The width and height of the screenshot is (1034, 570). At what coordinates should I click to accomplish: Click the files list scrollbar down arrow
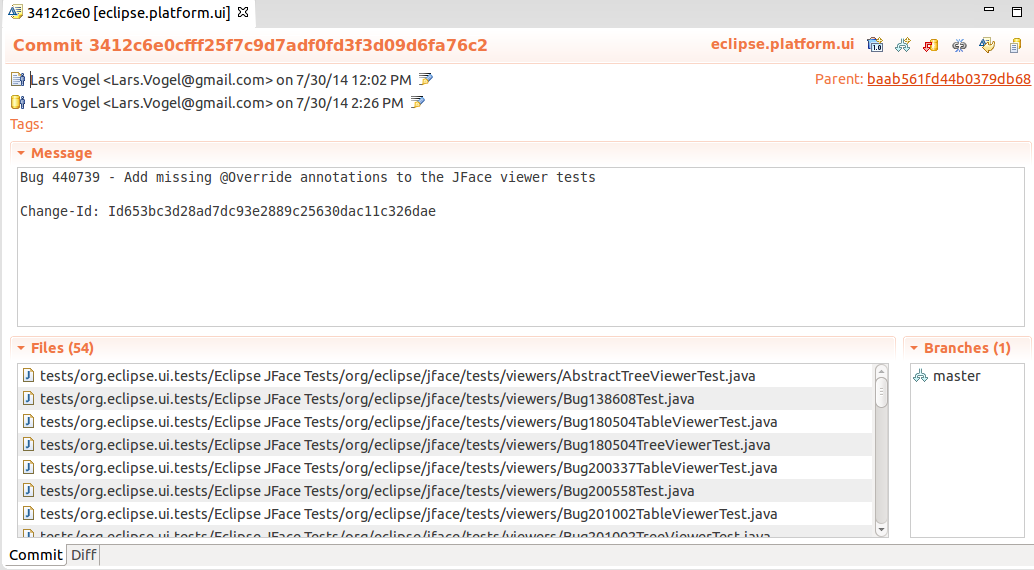point(881,529)
